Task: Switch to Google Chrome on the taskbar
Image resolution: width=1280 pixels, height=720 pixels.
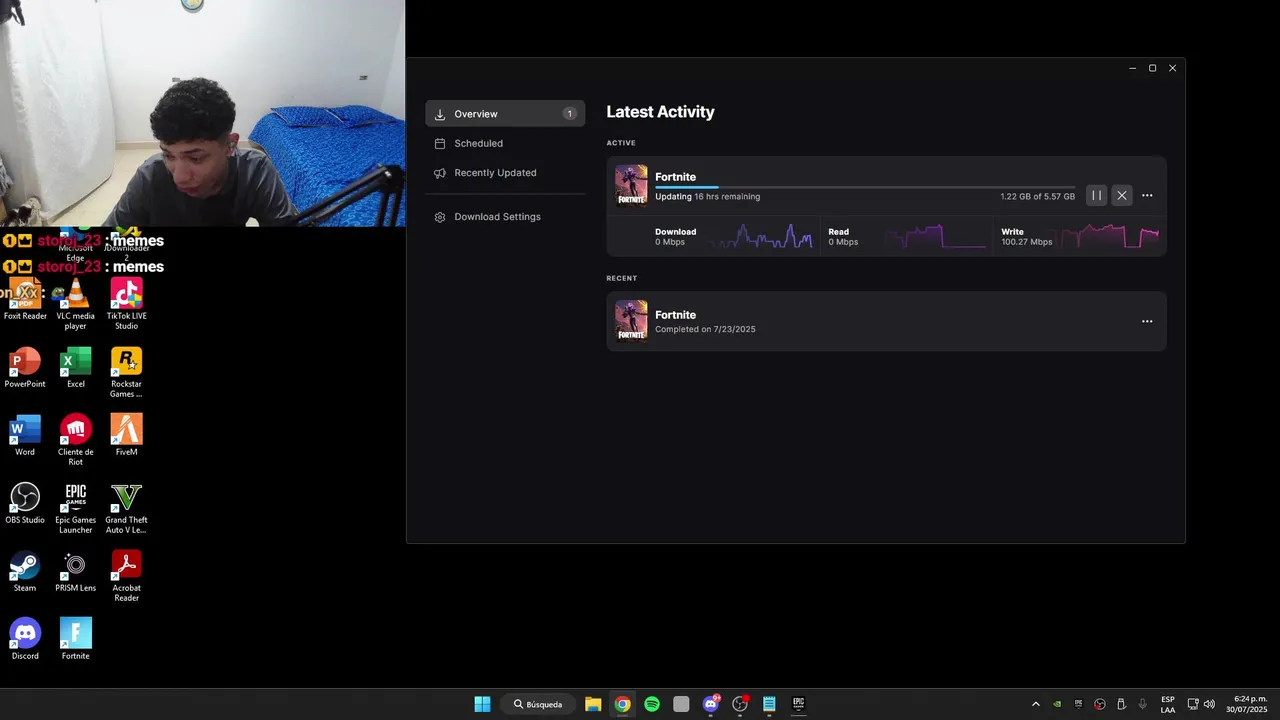Action: (622, 704)
